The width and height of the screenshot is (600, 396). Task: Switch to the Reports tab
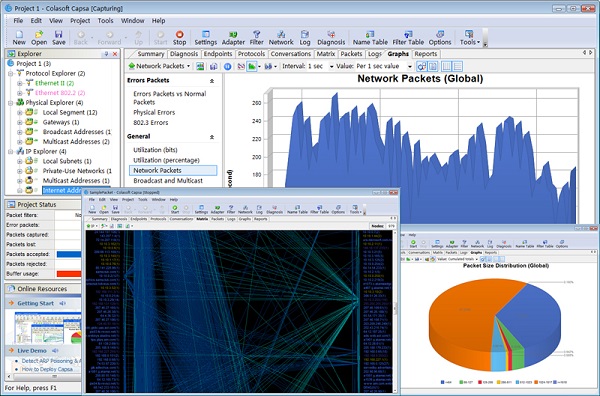coord(426,54)
